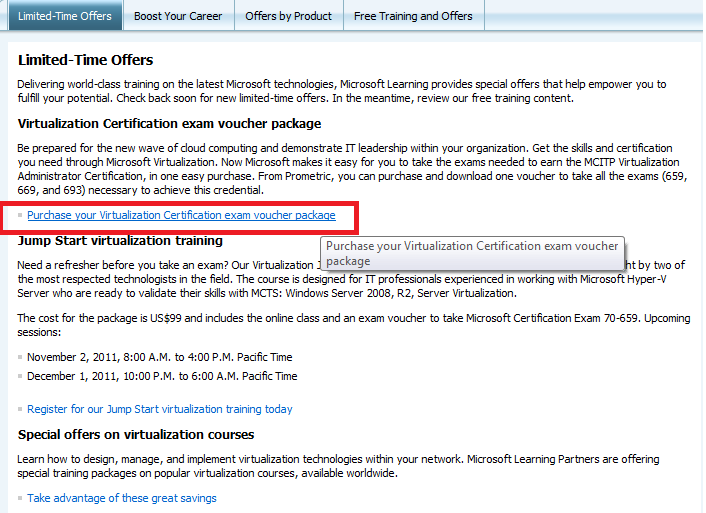Select the November 2, 2011 session line
706x513 pixels.
pos(160,357)
